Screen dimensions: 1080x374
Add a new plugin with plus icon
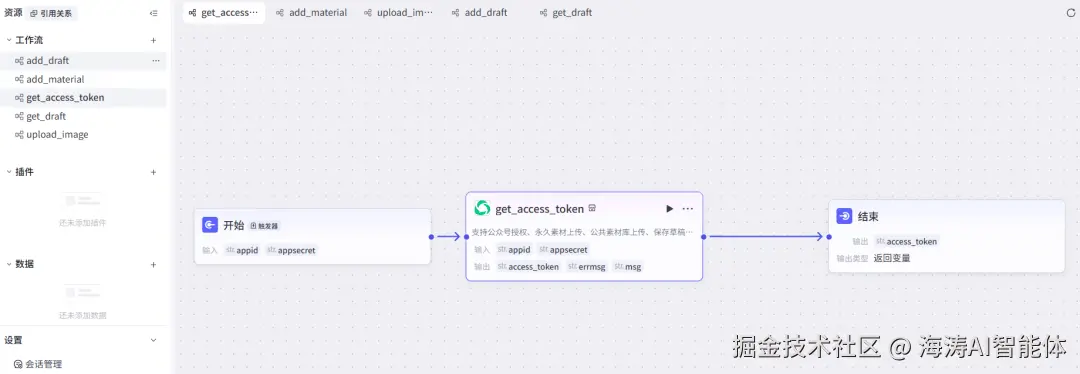(x=154, y=172)
